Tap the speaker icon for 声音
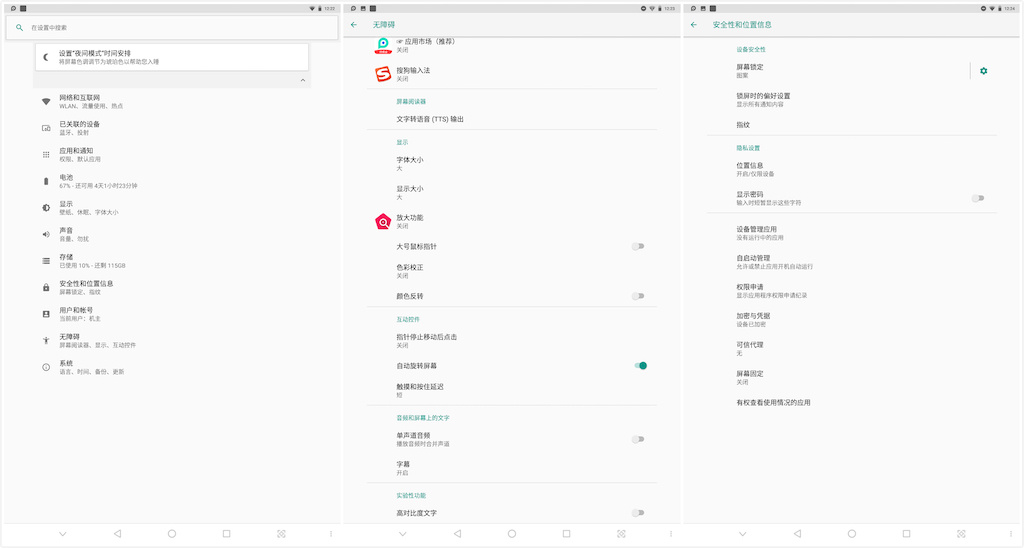1024x548 pixels. point(46,234)
